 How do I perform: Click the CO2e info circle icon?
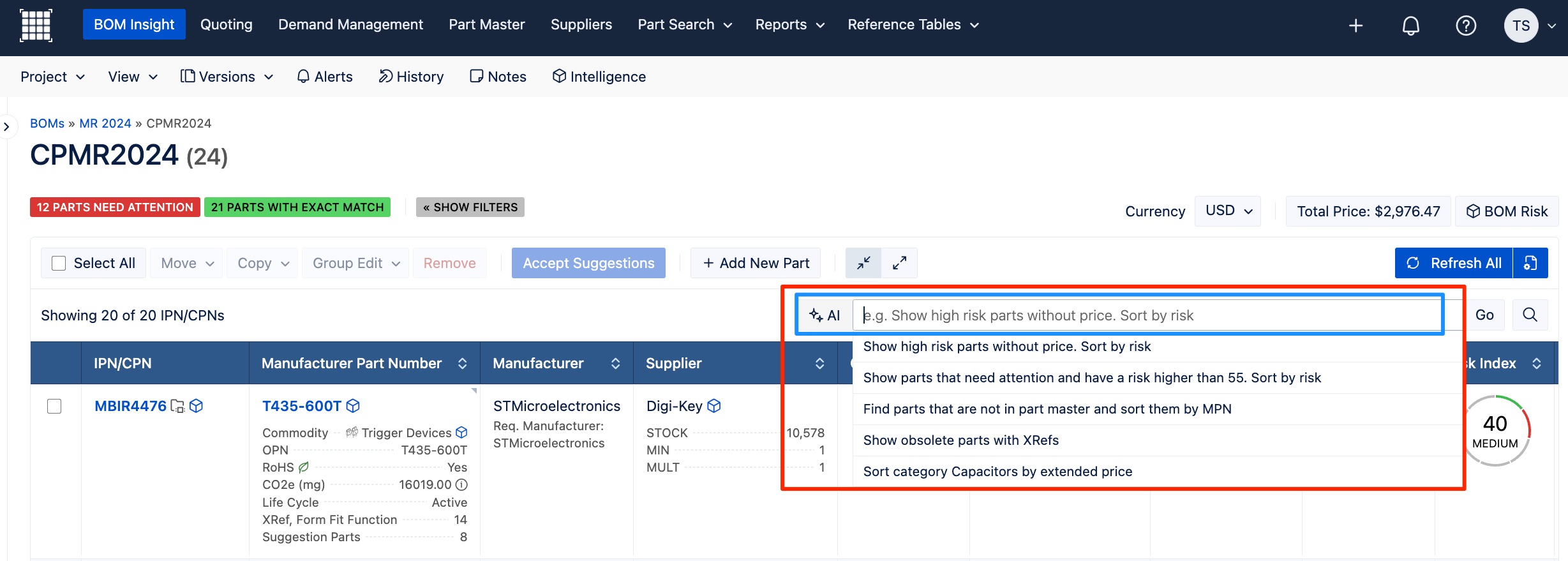tap(461, 484)
